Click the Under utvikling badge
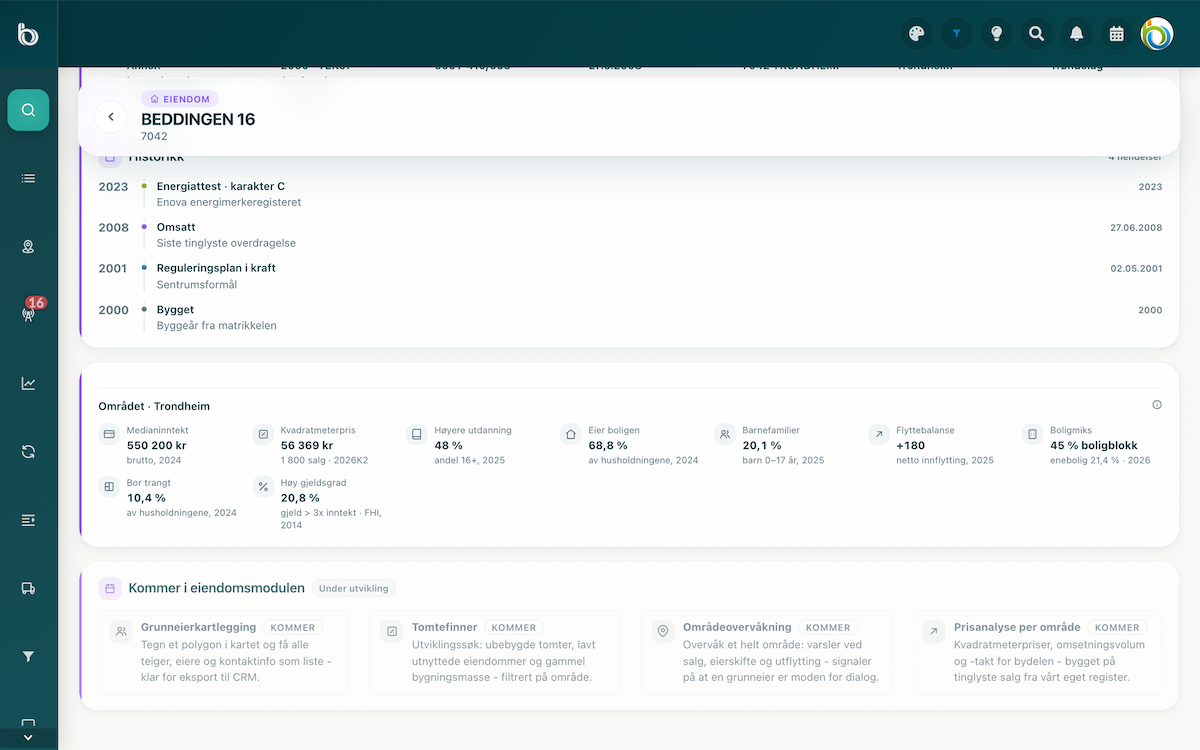This screenshot has height=750, width=1200. click(355, 588)
